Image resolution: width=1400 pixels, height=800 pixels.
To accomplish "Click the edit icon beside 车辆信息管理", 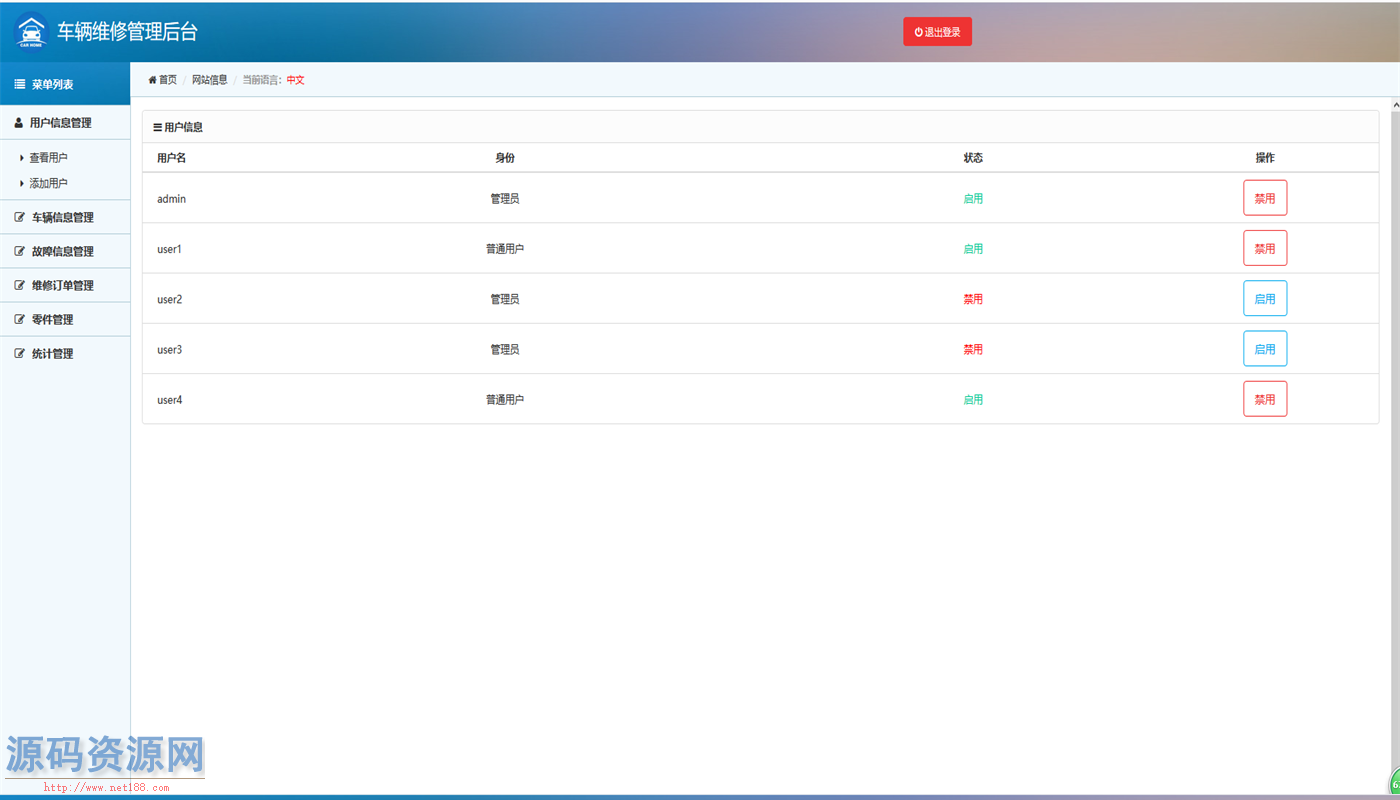I will (19, 217).
